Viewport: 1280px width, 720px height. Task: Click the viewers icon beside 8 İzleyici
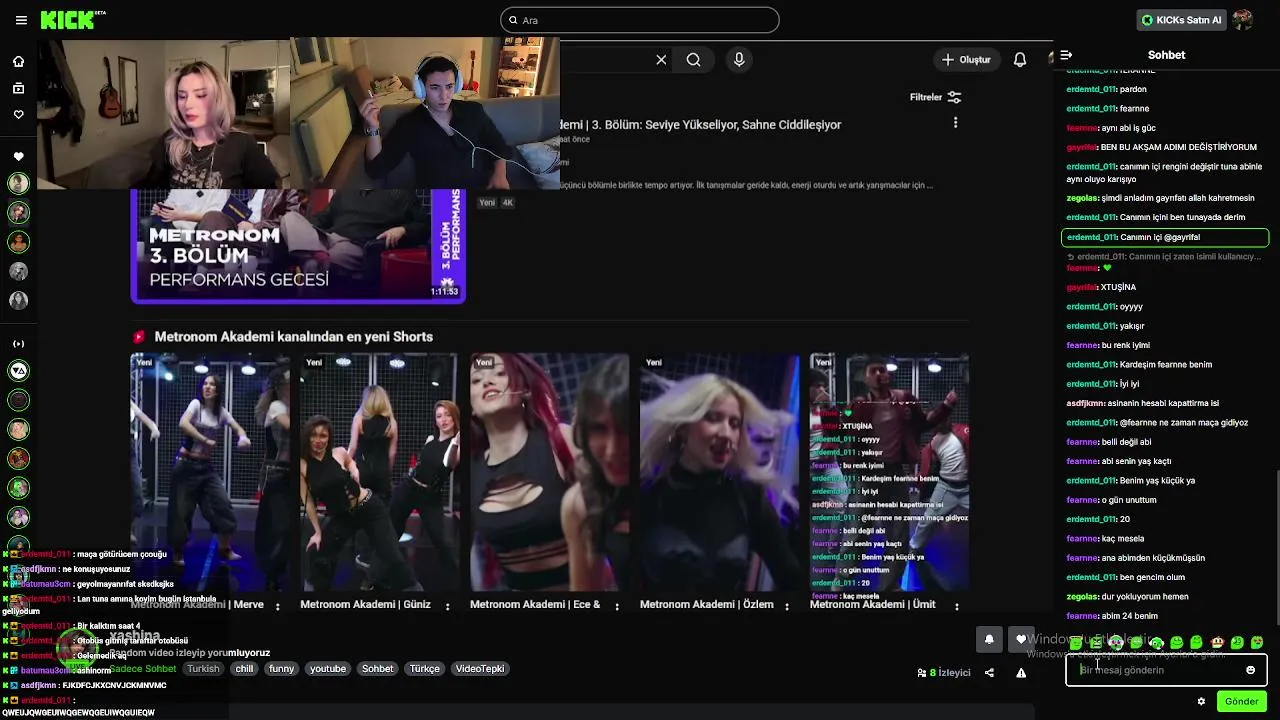(922, 673)
